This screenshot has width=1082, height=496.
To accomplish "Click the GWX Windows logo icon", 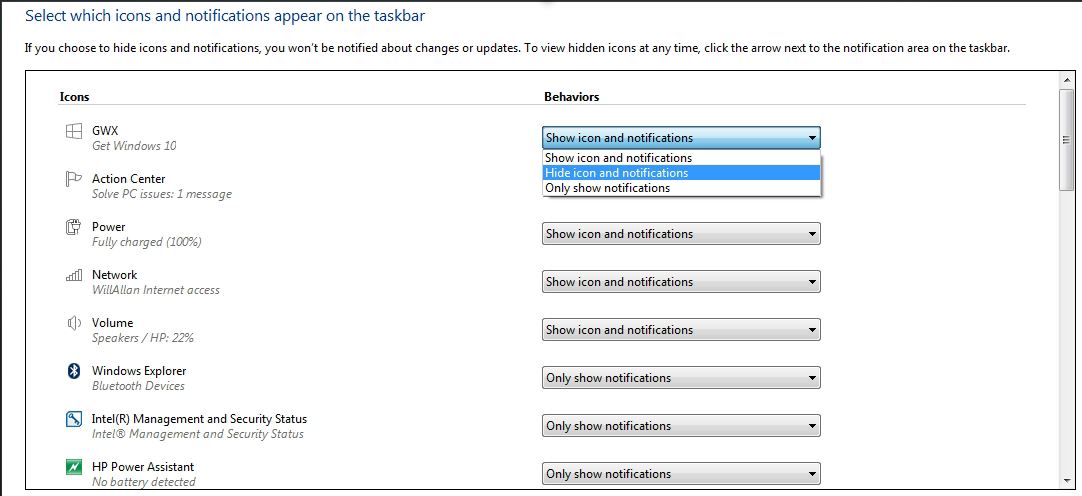I will coord(74,131).
